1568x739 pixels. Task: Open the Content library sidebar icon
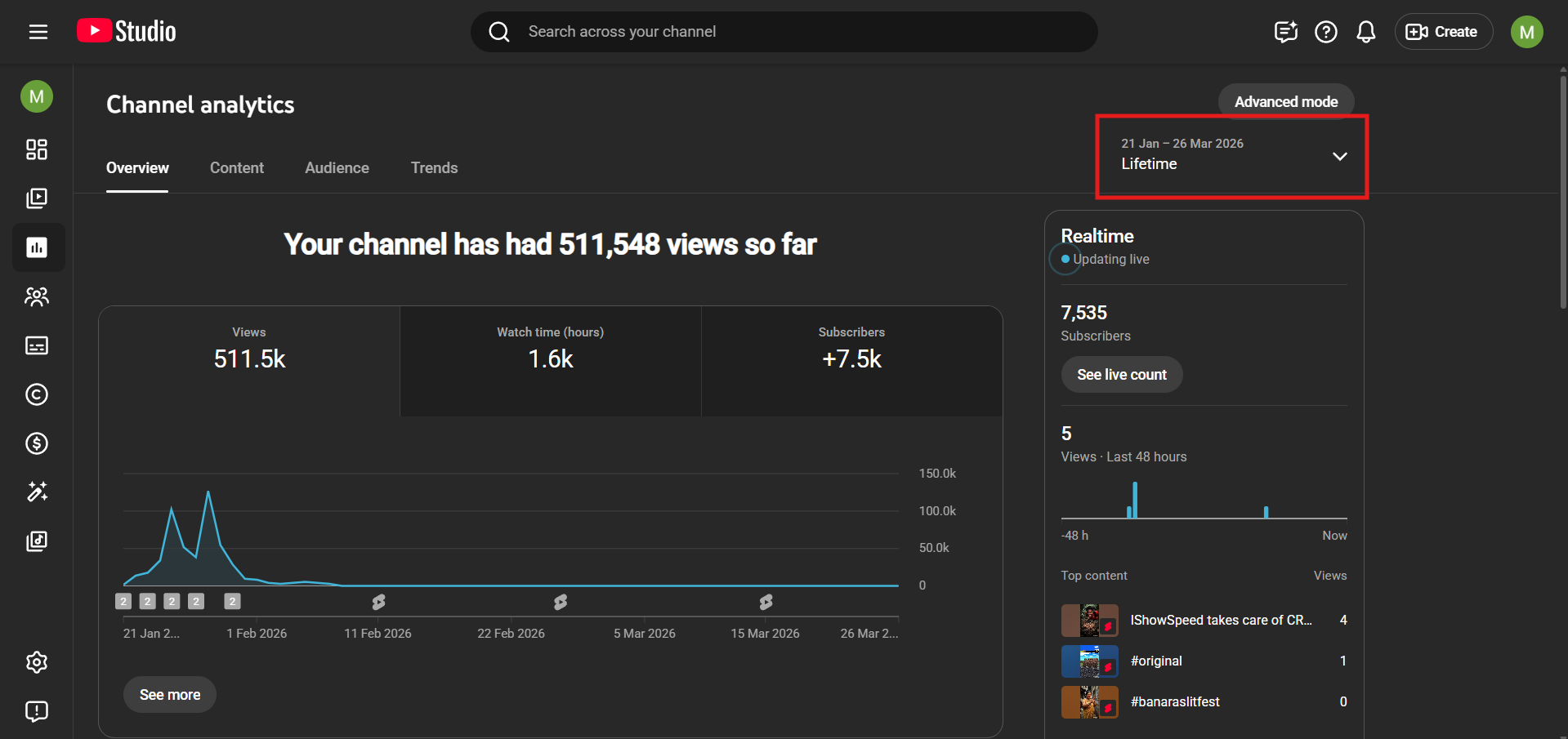(x=37, y=198)
